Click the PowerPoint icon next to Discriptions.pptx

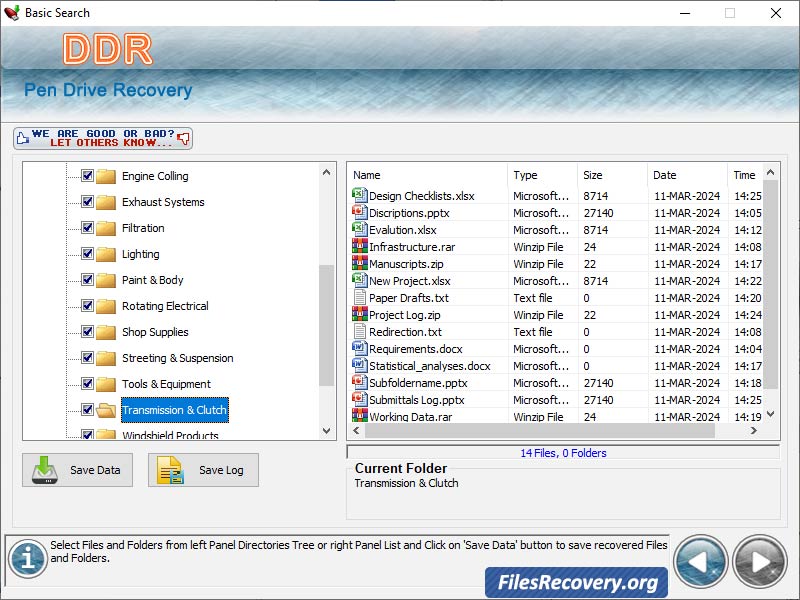(x=359, y=213)
